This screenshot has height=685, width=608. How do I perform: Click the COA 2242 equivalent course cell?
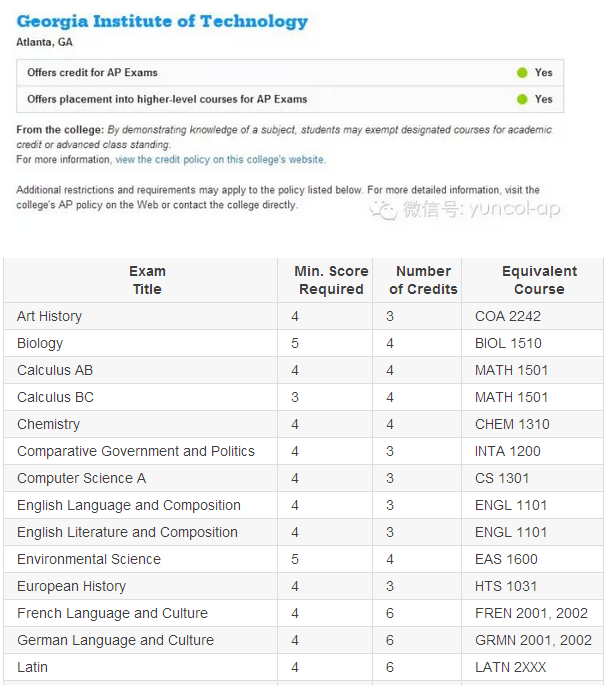(508, 316)
